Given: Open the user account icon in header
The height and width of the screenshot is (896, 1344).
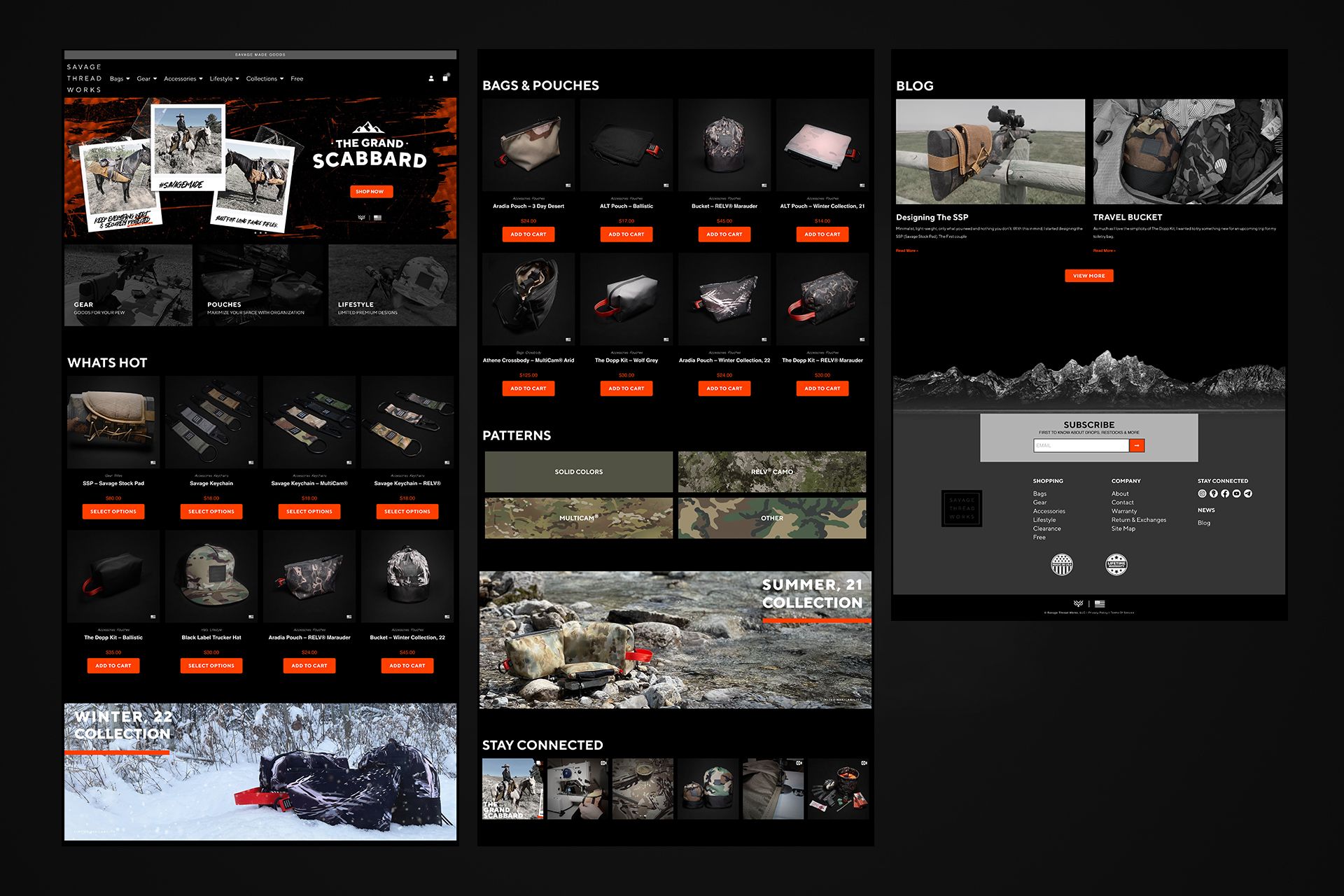Looking at the screenshot, I should click(431, 78).
